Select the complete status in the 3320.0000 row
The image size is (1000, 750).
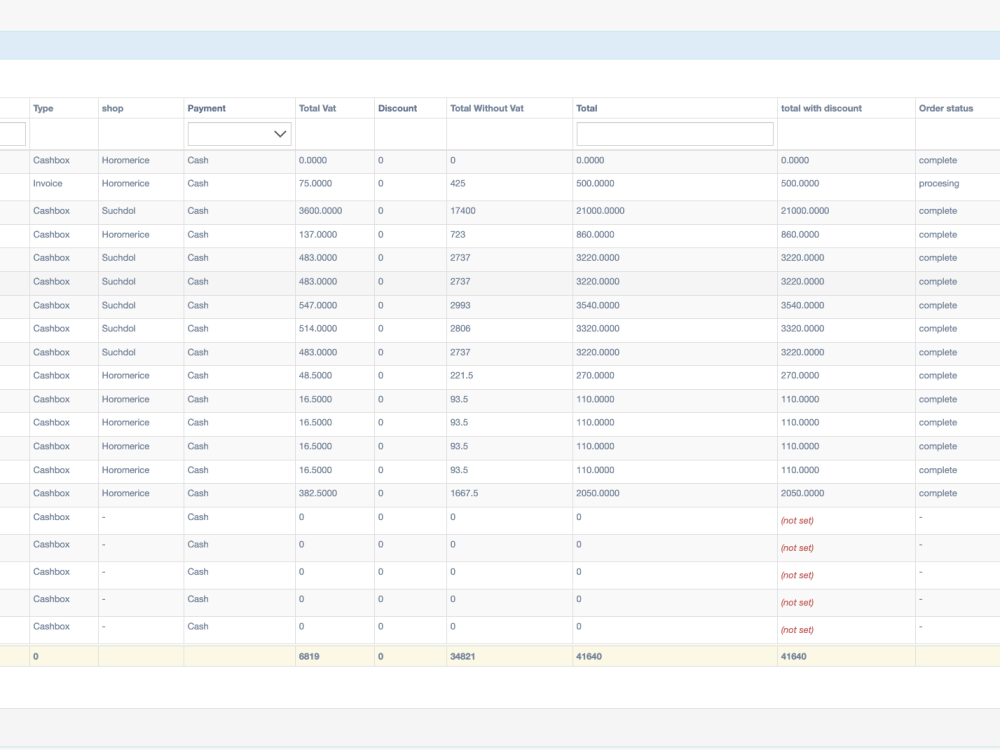click(x=938, y=329)
